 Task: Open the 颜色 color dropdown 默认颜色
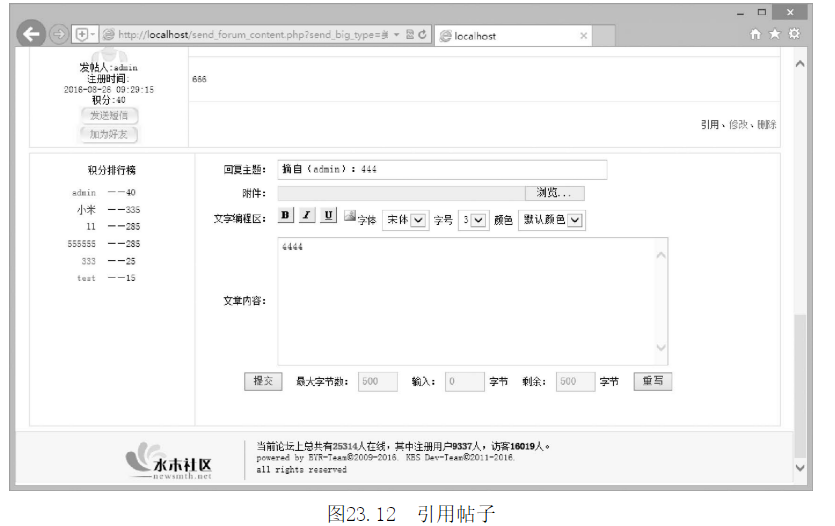pos(551,220)
